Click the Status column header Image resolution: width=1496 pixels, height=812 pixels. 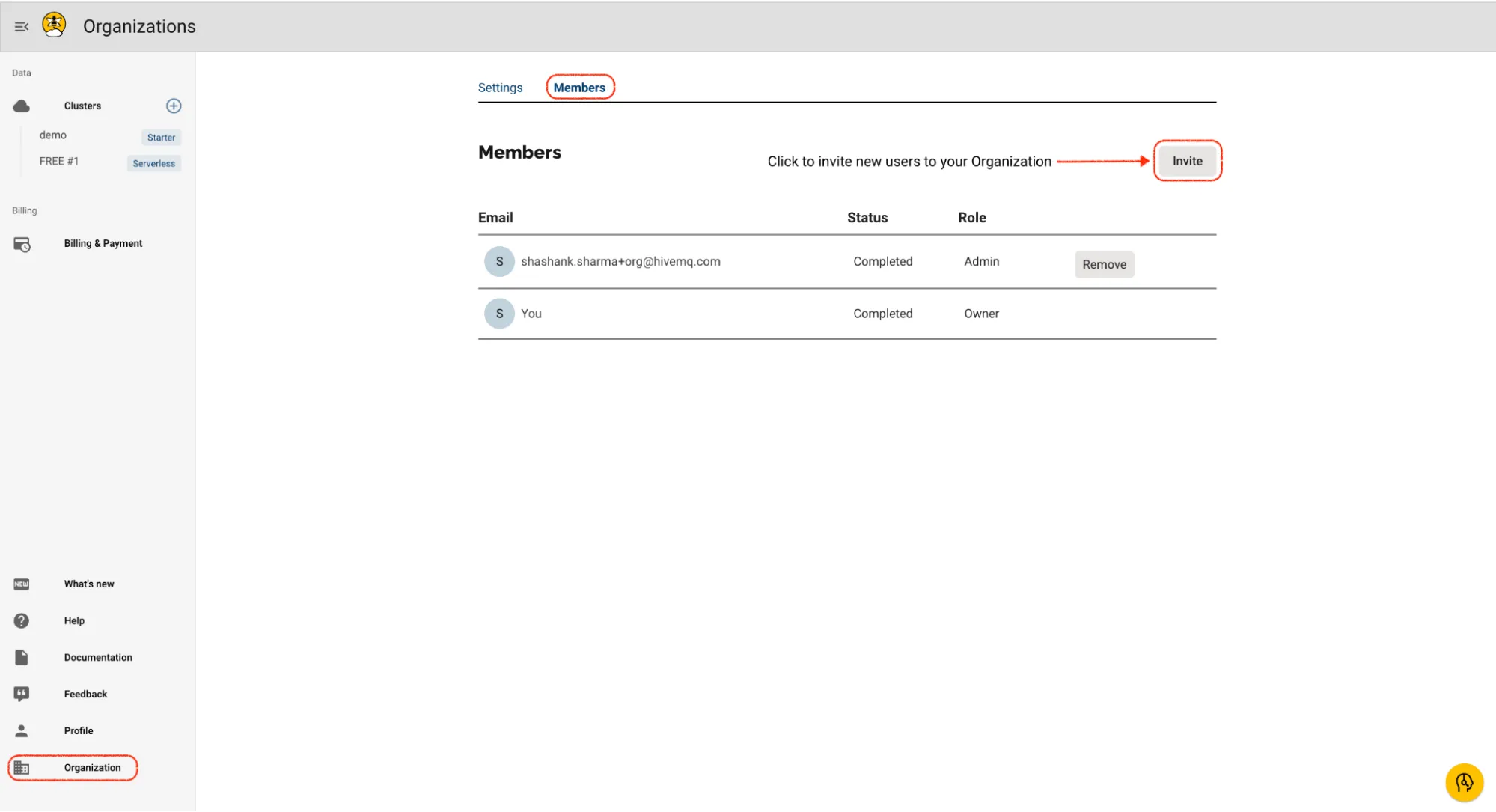point(867,217)
